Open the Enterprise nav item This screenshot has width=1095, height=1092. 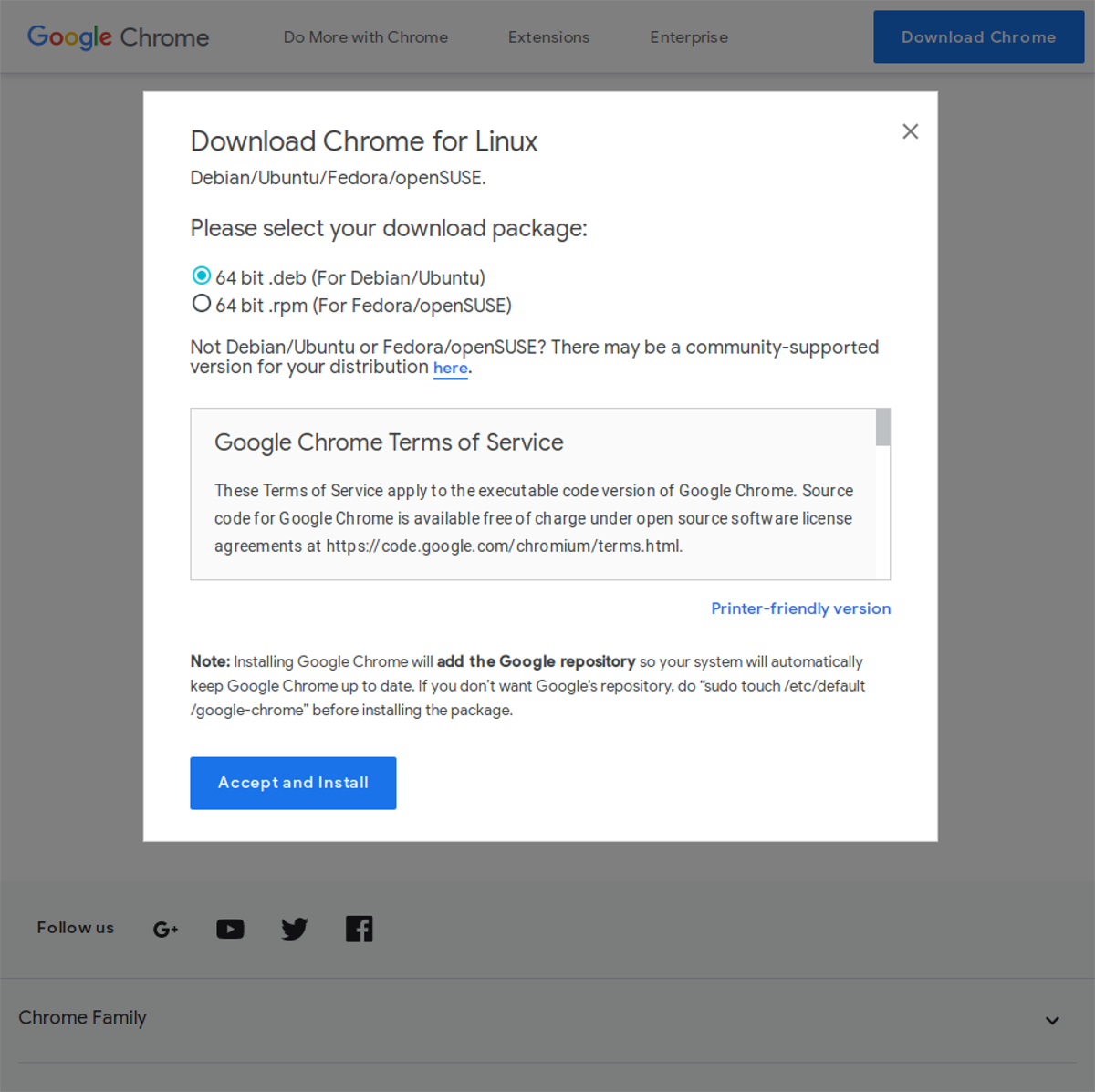(689, 37)
